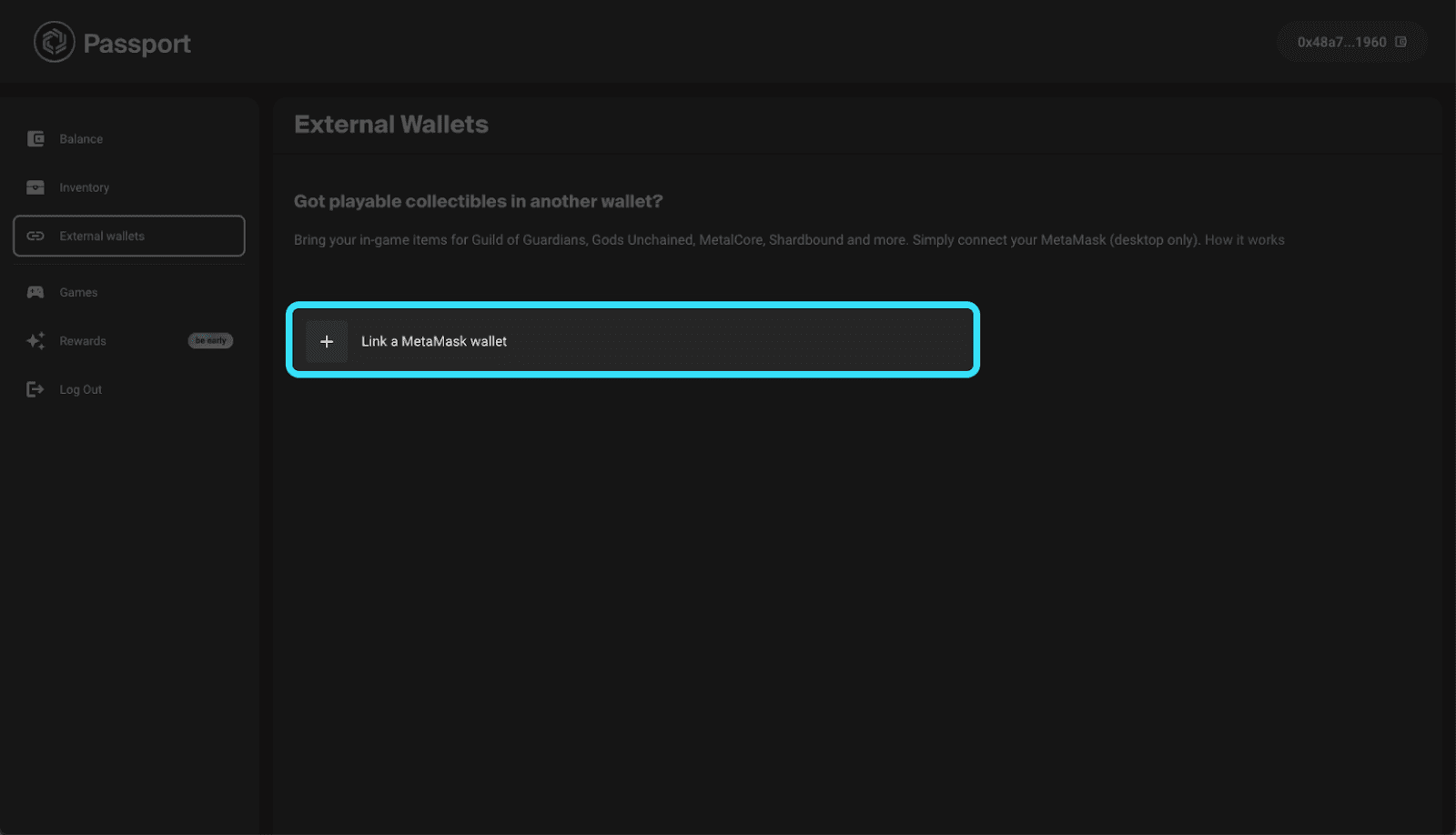The image size is (1456, 835).
Task: Click the Inventory chest icon
Action: tap(35, 186)
